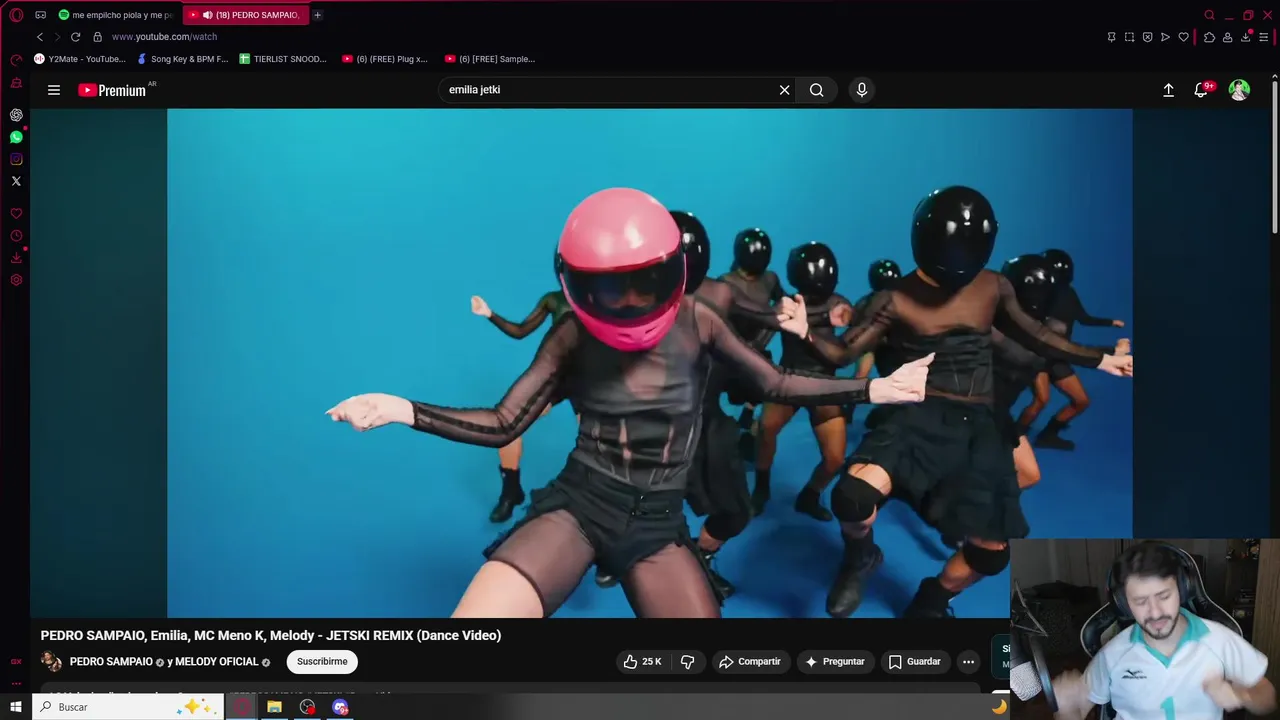Expand the sidebar three-dot setup
The height and width of the screenshot is (720, 1280).
(16, 684)
